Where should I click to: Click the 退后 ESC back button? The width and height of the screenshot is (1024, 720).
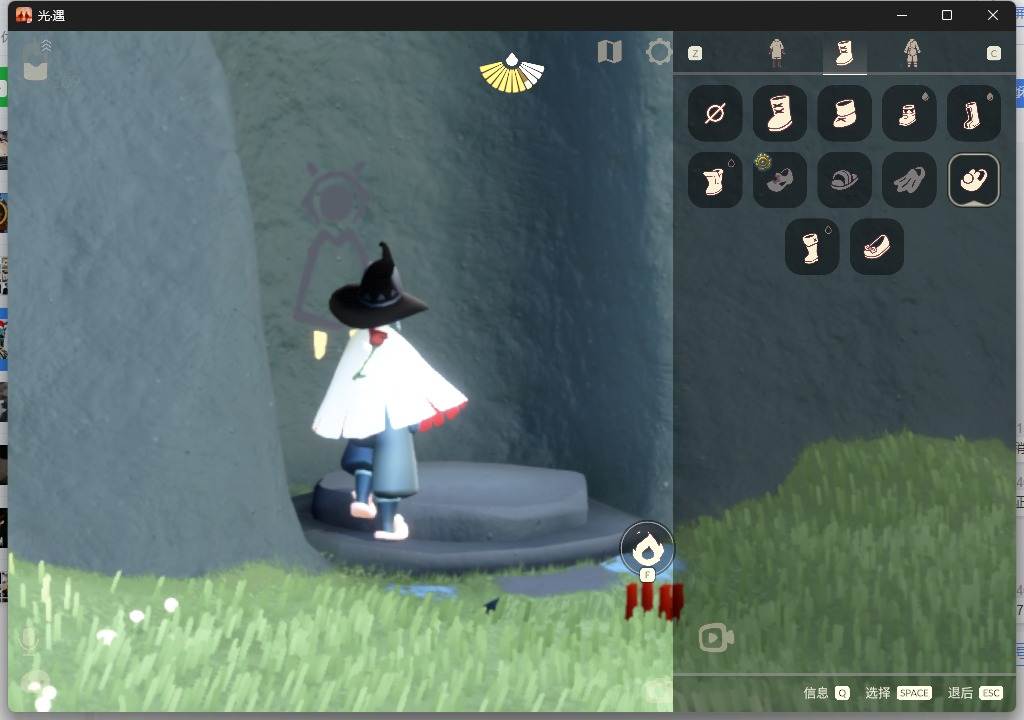click(974, 693)
